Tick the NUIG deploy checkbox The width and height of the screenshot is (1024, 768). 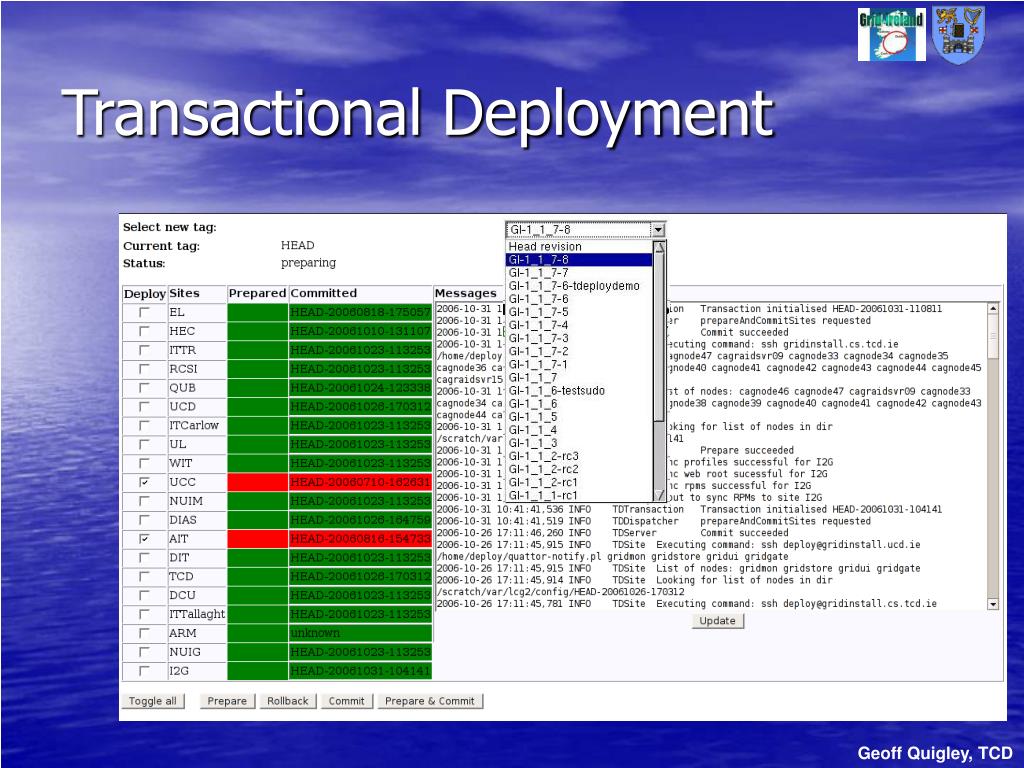click(x=144, y=652)
